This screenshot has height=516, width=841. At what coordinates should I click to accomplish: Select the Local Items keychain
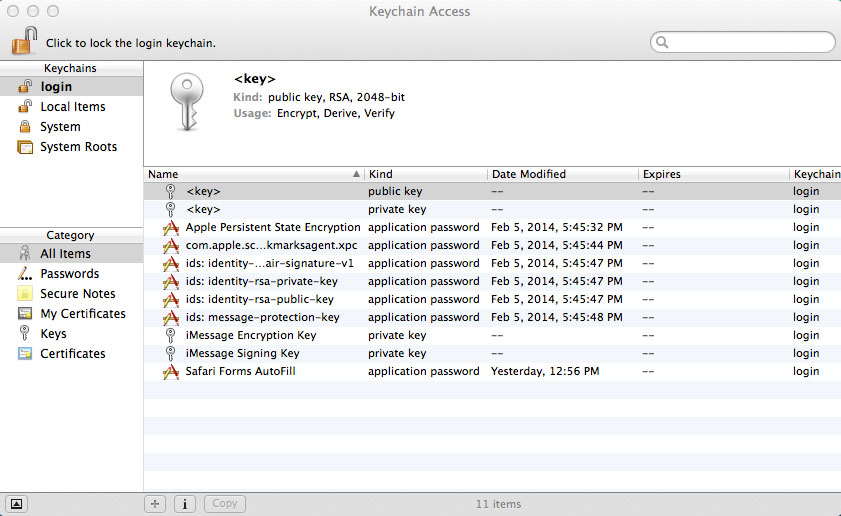point(71,107)
